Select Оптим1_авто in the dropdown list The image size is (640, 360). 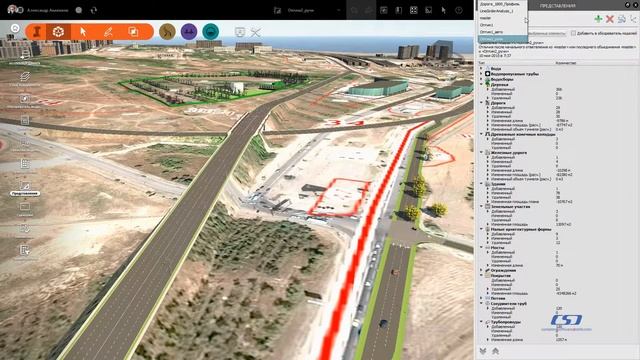[502, 32]
